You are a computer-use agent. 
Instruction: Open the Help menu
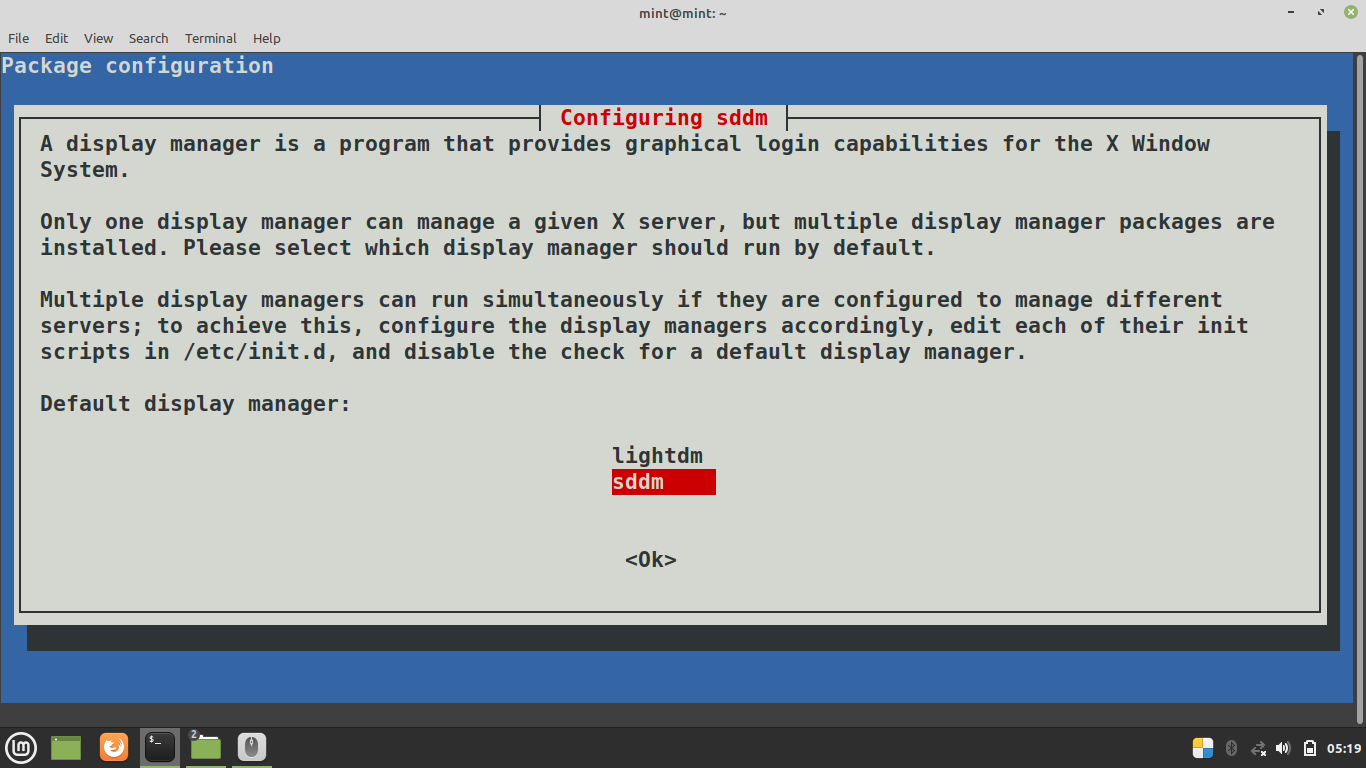click(266, 38)
